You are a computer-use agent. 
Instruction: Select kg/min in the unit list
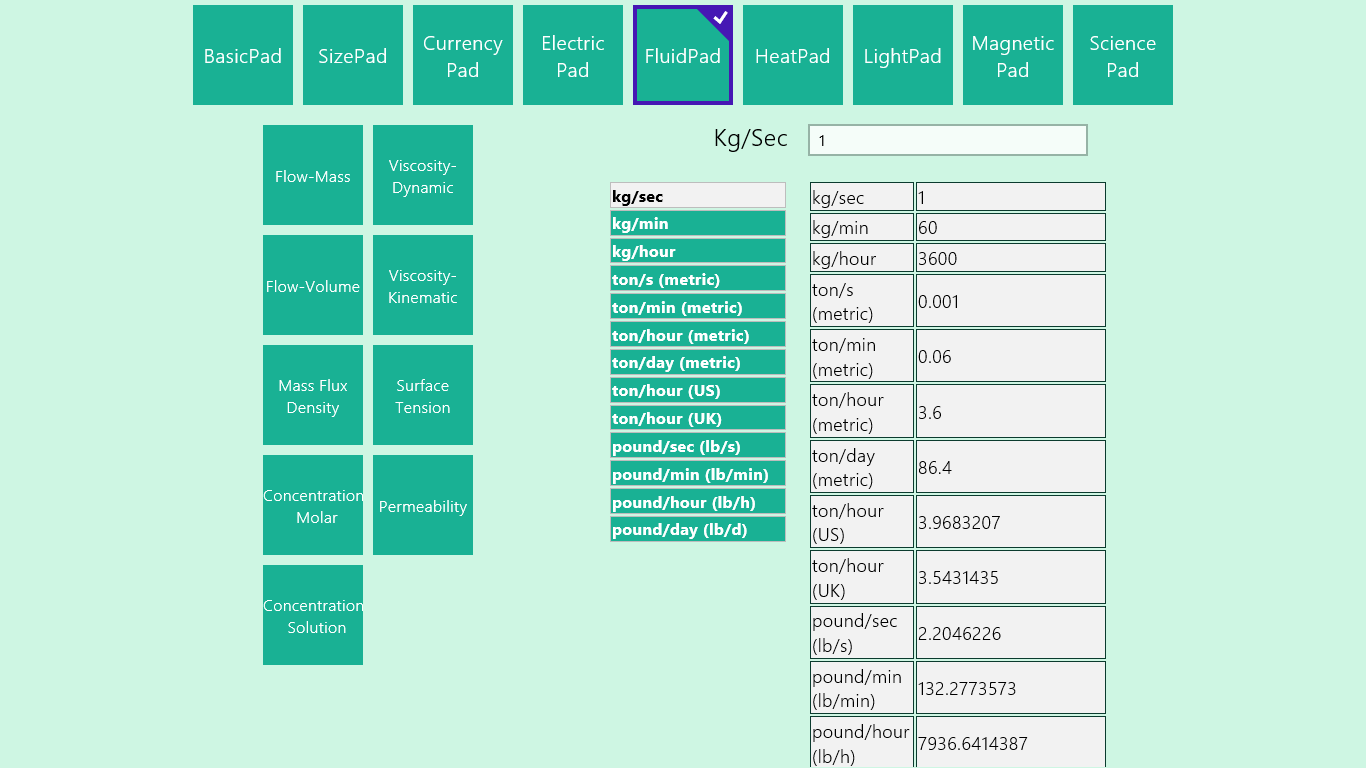[698, 224]
